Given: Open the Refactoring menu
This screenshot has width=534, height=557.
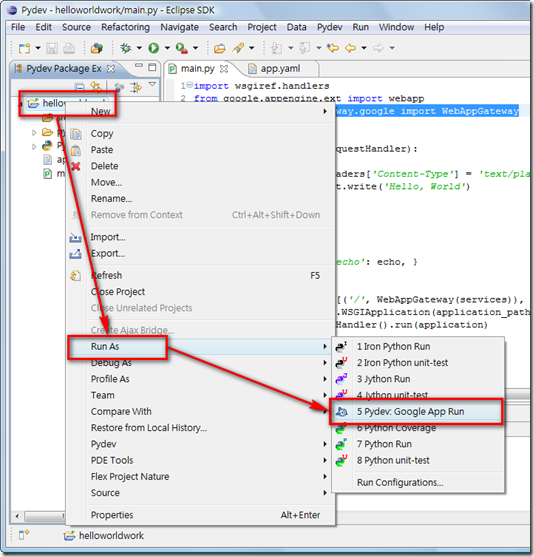Looking at the screenshot, I should click(x=125, y=27).
